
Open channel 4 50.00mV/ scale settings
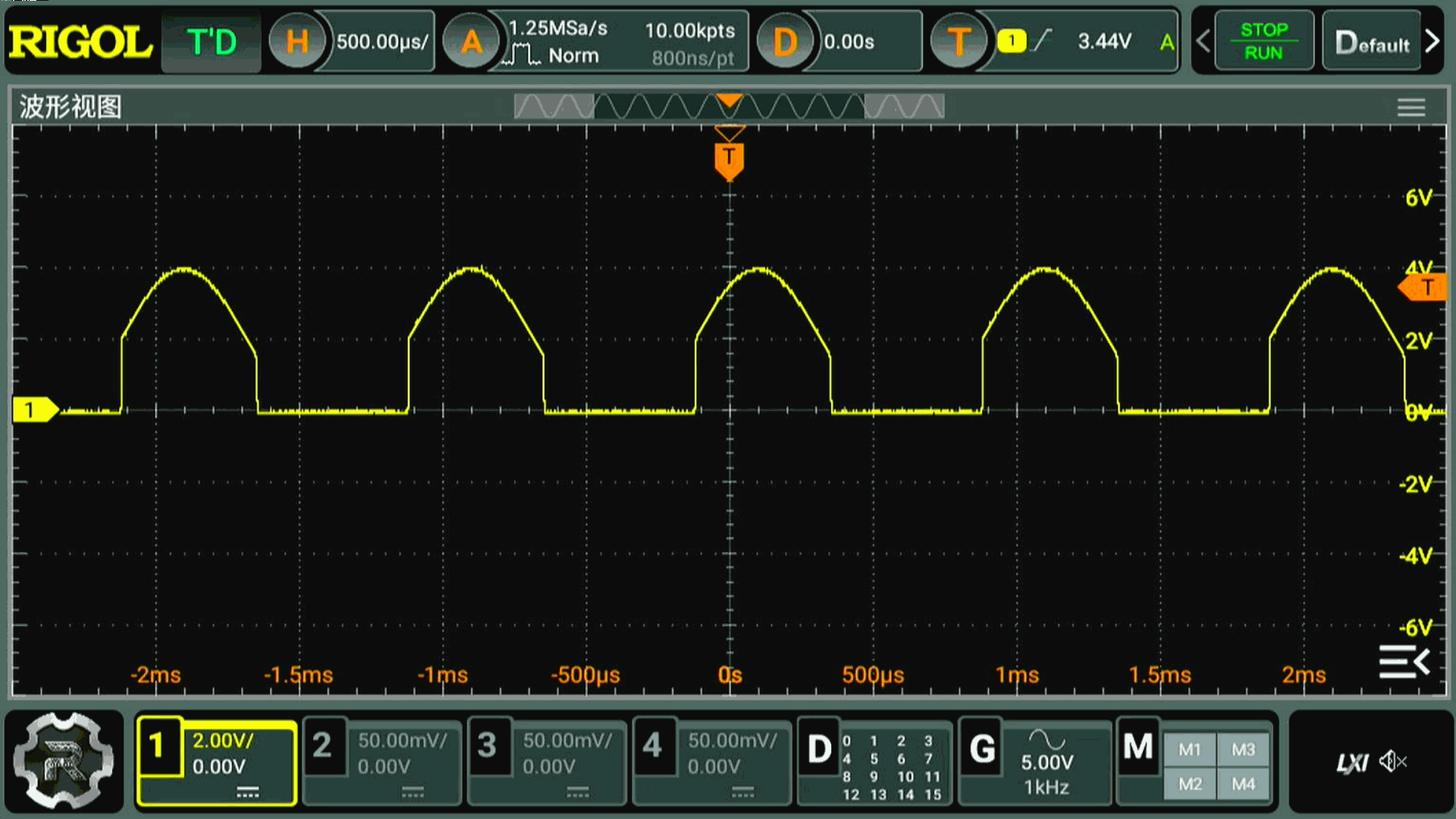tap(733, 741)
